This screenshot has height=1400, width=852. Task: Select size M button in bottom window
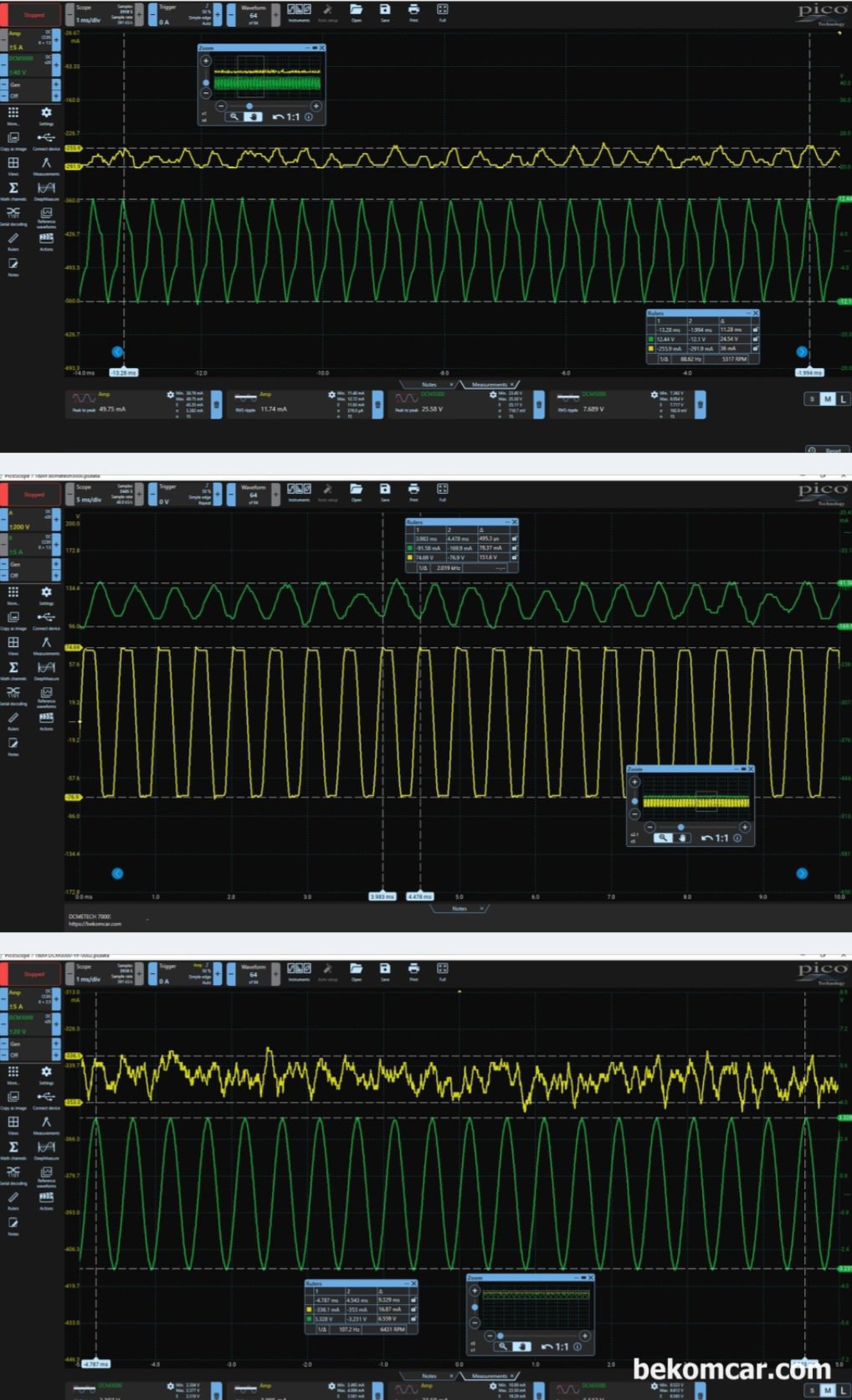(828, 1390)
